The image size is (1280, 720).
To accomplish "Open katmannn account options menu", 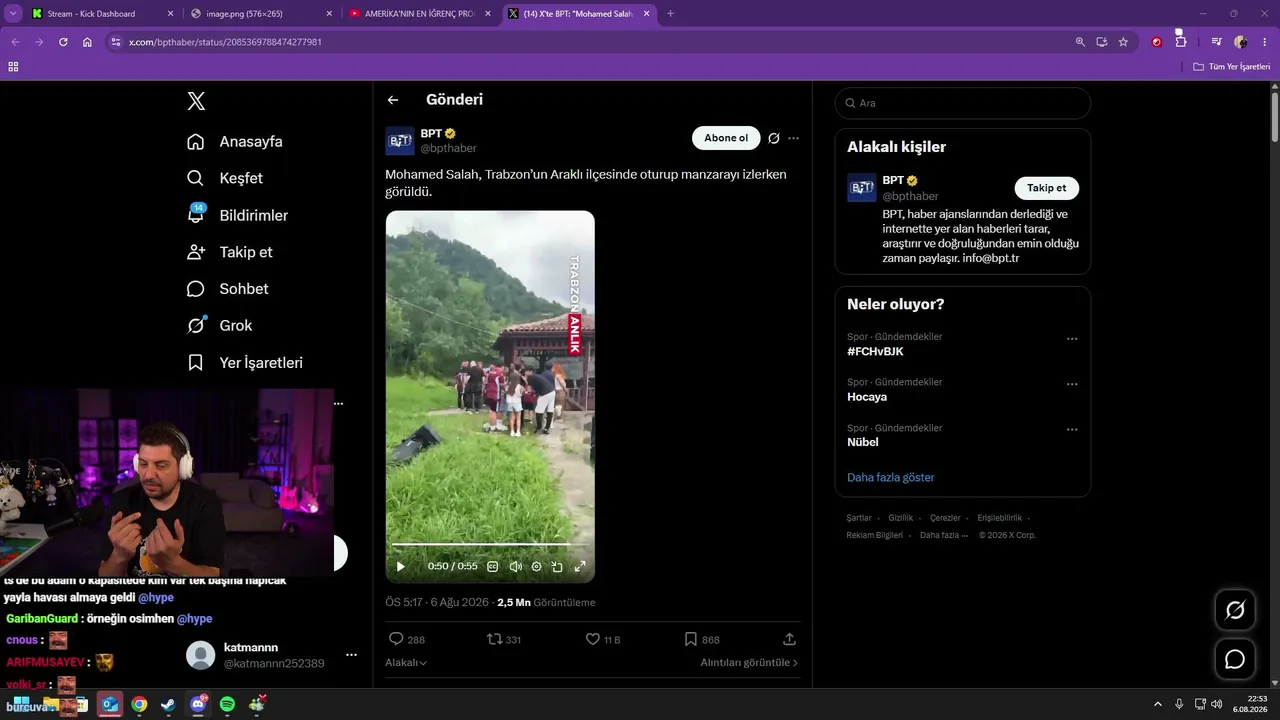I will click(351, 655).
